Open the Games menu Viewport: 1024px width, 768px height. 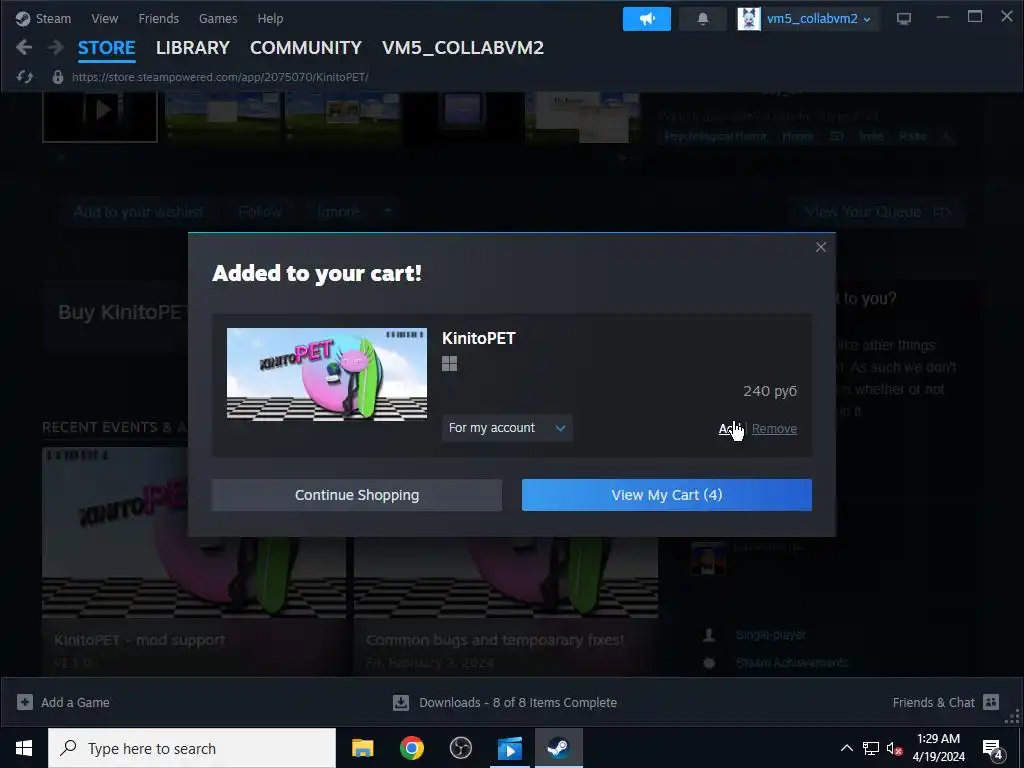(x=218, y=19)
